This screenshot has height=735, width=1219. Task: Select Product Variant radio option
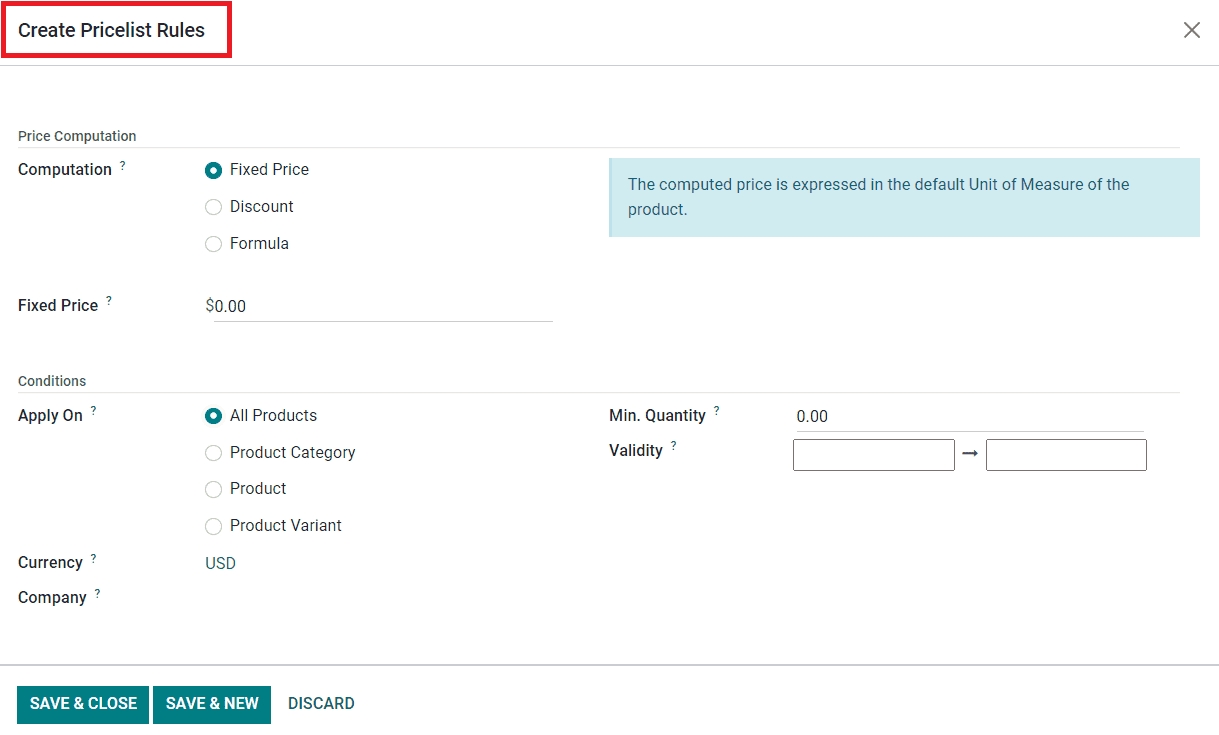213,526
